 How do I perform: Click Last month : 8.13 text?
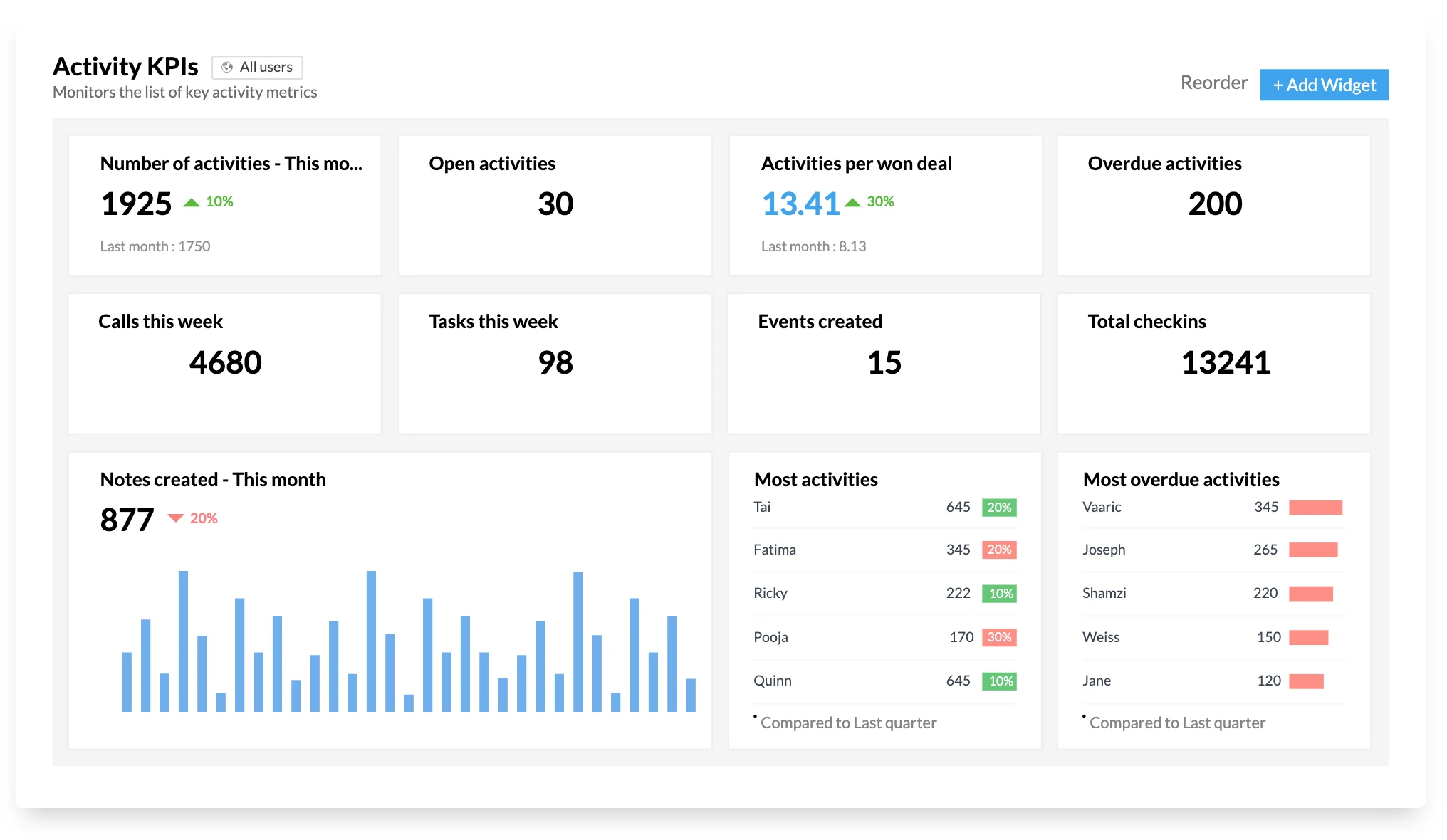814,246
